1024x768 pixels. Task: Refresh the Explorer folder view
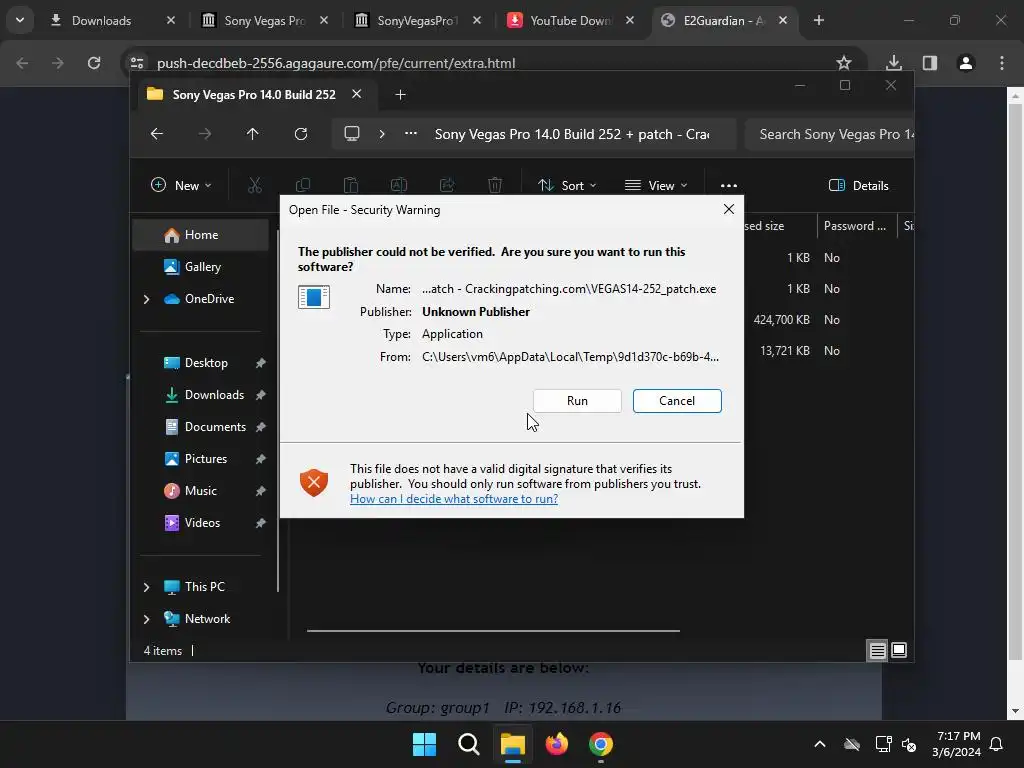tap(301, 134)
